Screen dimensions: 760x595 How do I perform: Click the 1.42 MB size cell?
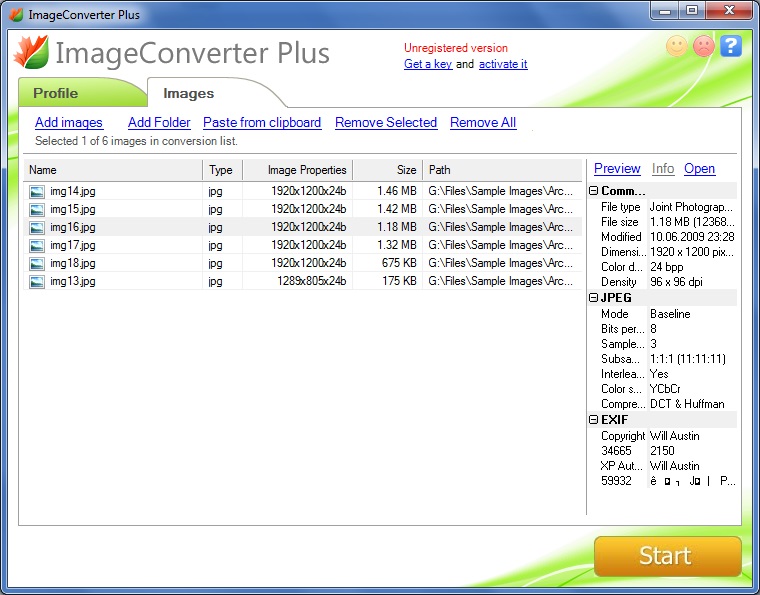pos(396,209)
